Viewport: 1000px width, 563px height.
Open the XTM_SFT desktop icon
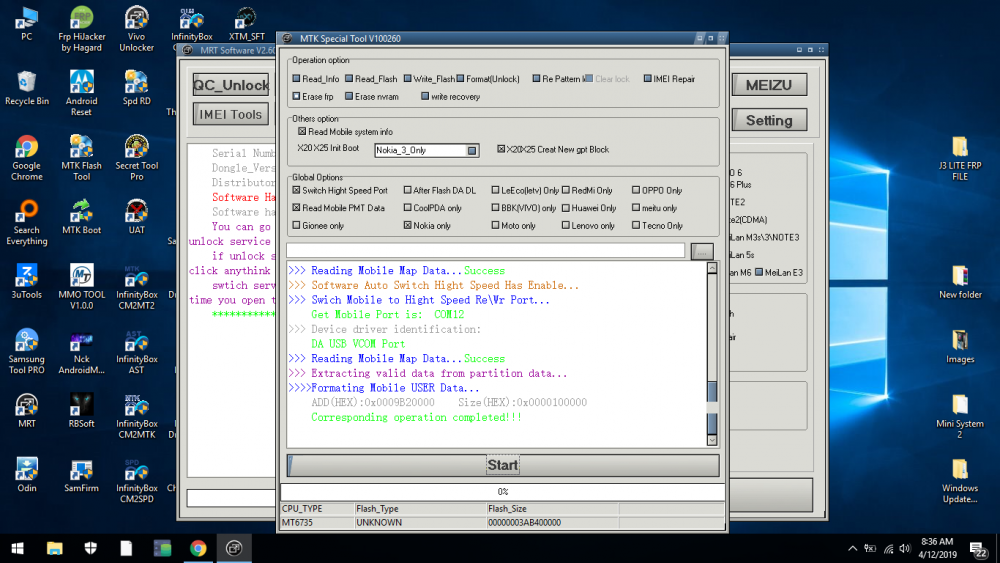point(246,24)
